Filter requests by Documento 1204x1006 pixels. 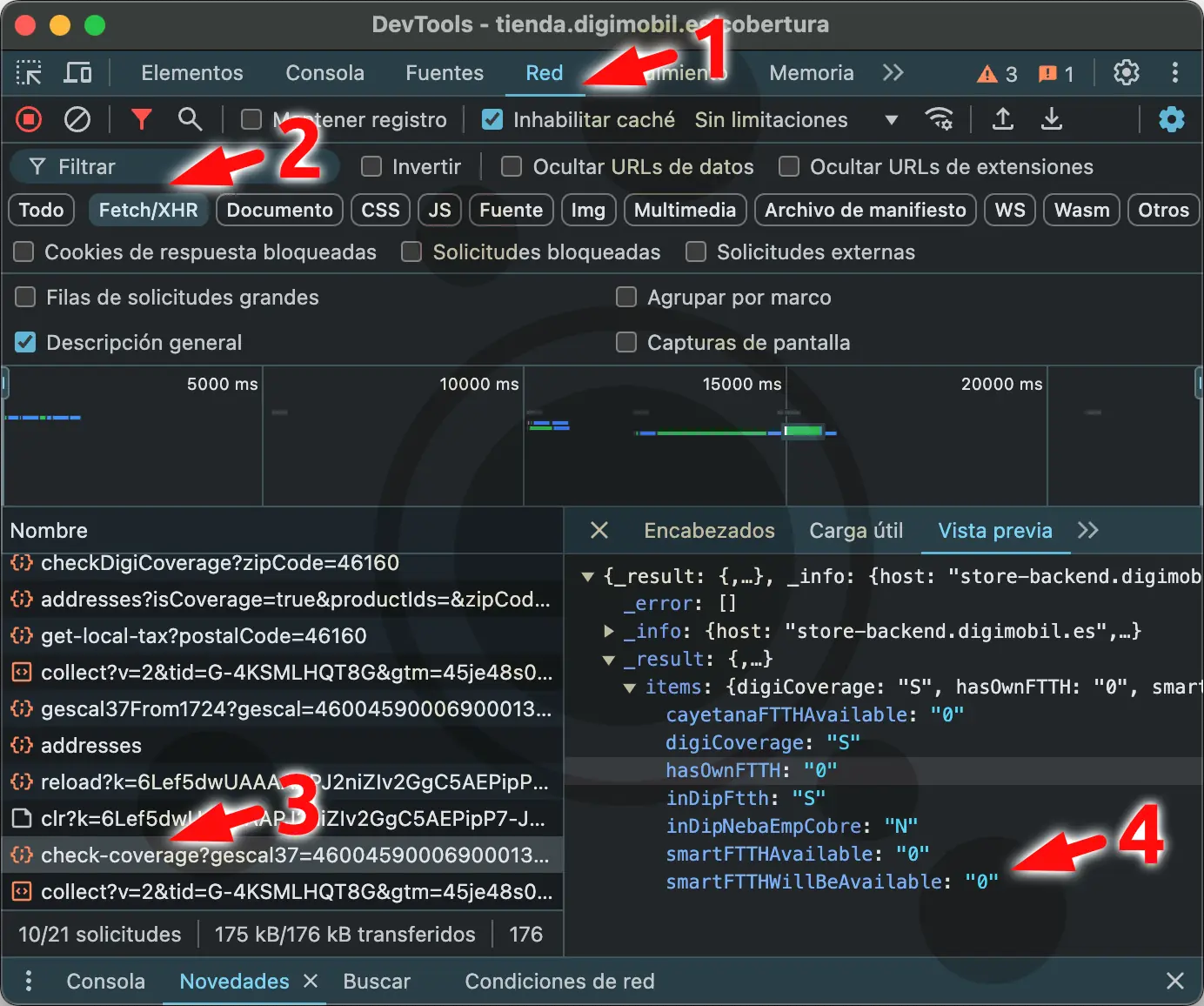pos(280,210)
